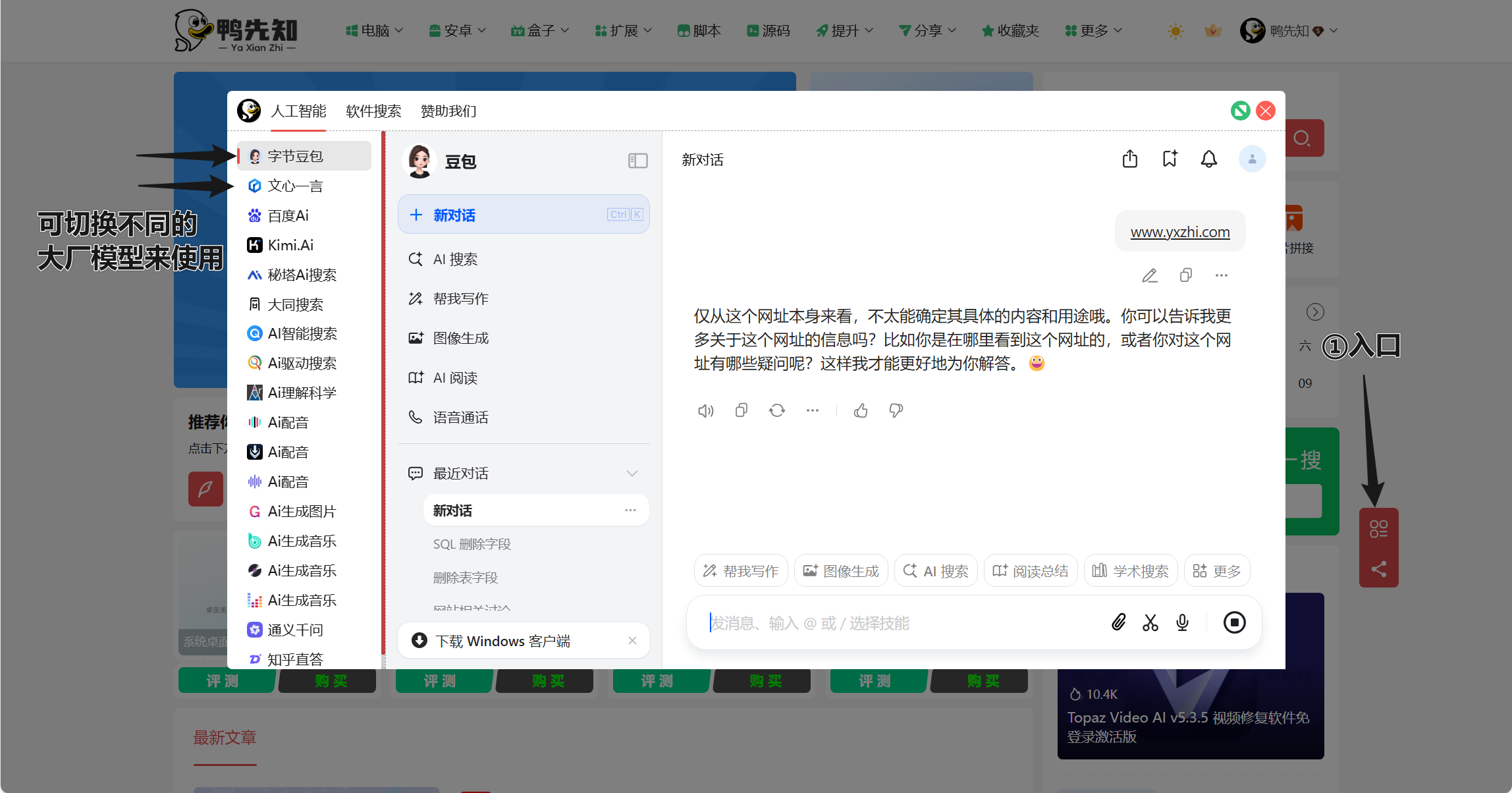Click the next arrow circle on right card
The image size is (1512, 793).
coord(1315,312)
